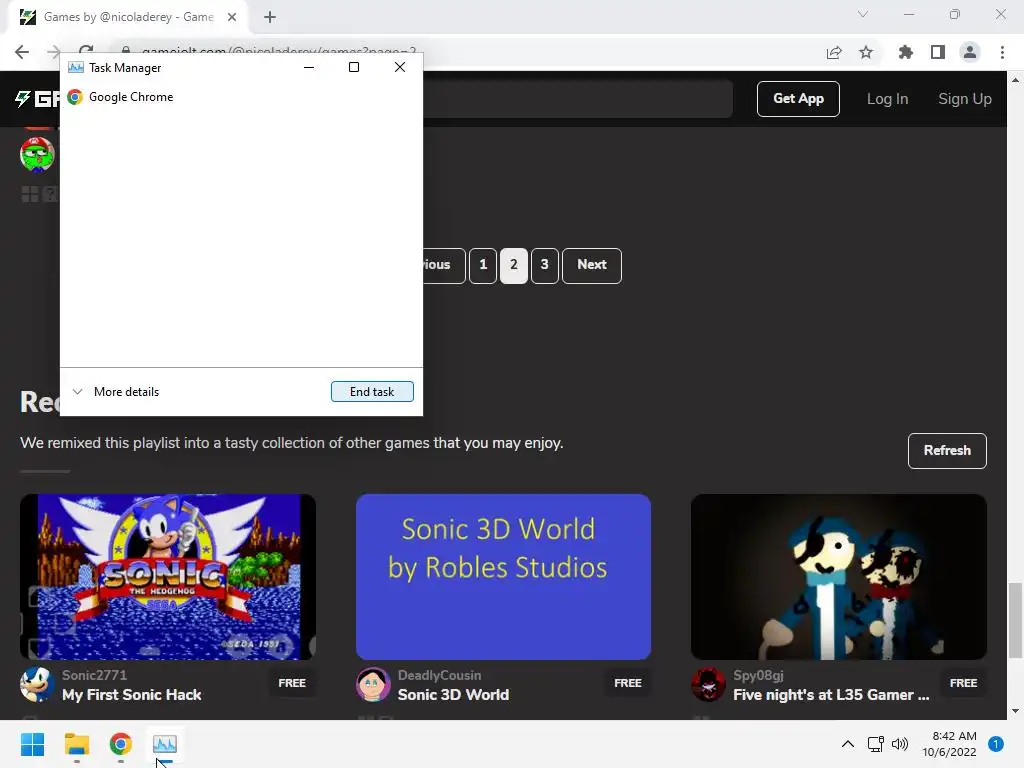Click the Task Manager title bar icon
The image size is (1024, 768).
pos(76,67)
